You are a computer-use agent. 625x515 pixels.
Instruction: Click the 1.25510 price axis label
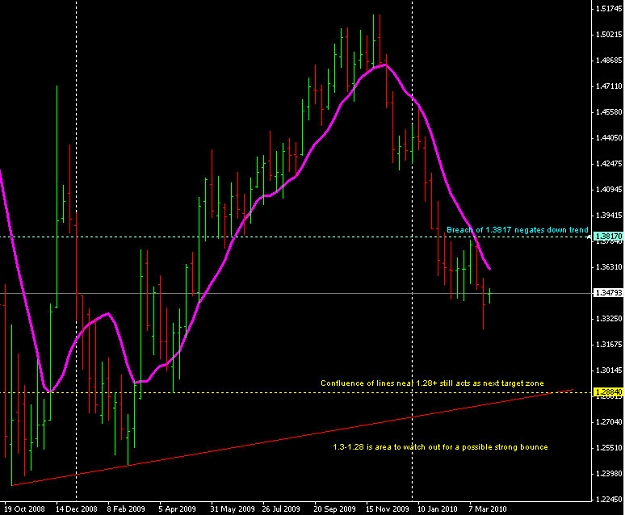609,448
